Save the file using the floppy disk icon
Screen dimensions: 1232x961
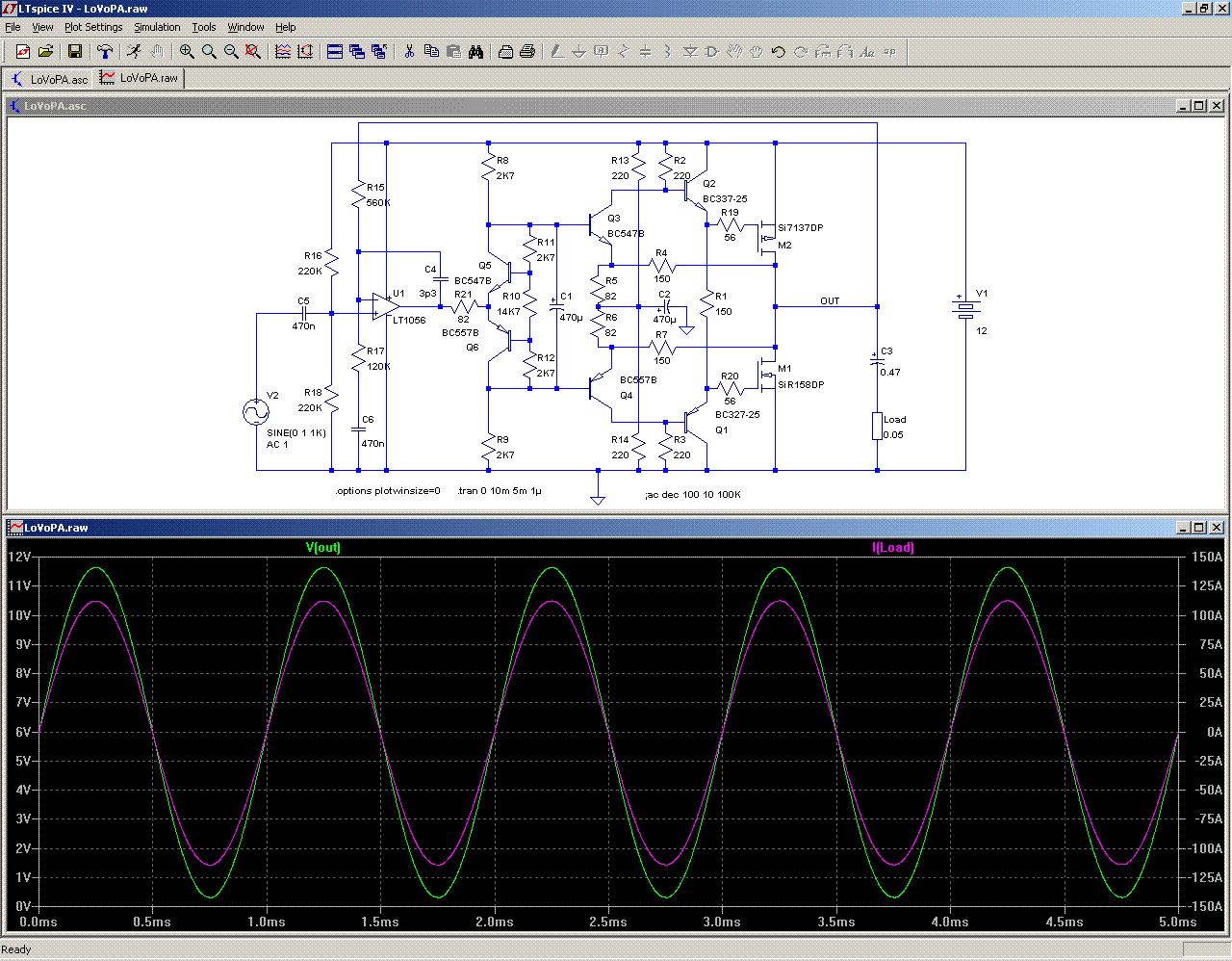[75, 52]
